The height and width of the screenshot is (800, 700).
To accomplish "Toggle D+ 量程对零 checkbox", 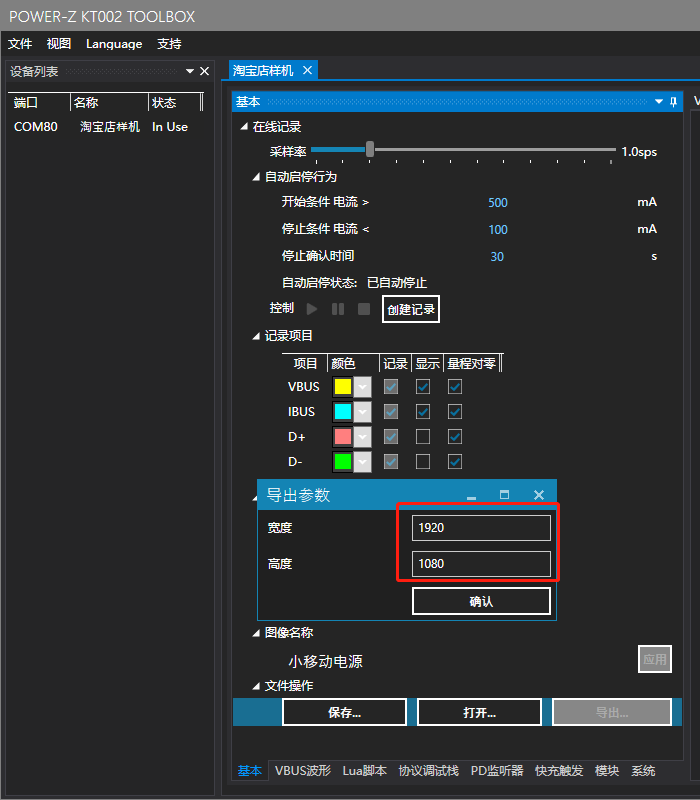I will click(455, 437).
